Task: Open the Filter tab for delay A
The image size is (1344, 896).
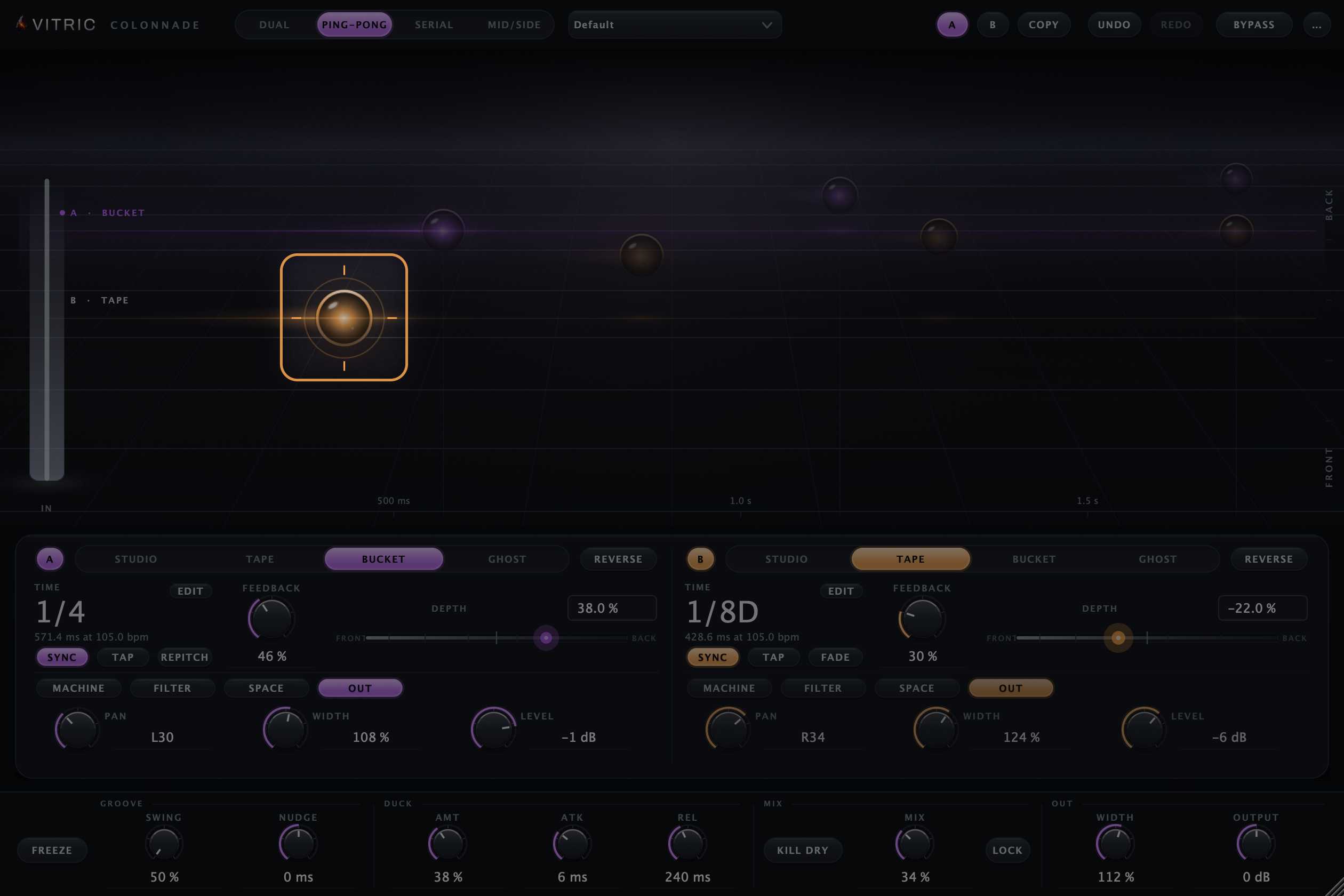Action: tap(173, 688)
